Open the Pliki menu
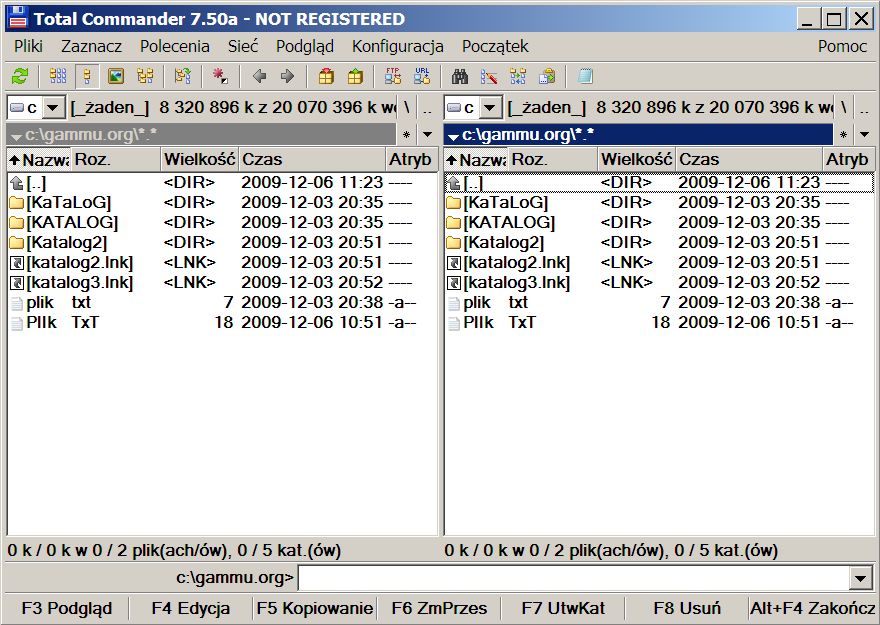Image resolution: width=880 pixels, height=625 pixels. (x=29, y=46)
